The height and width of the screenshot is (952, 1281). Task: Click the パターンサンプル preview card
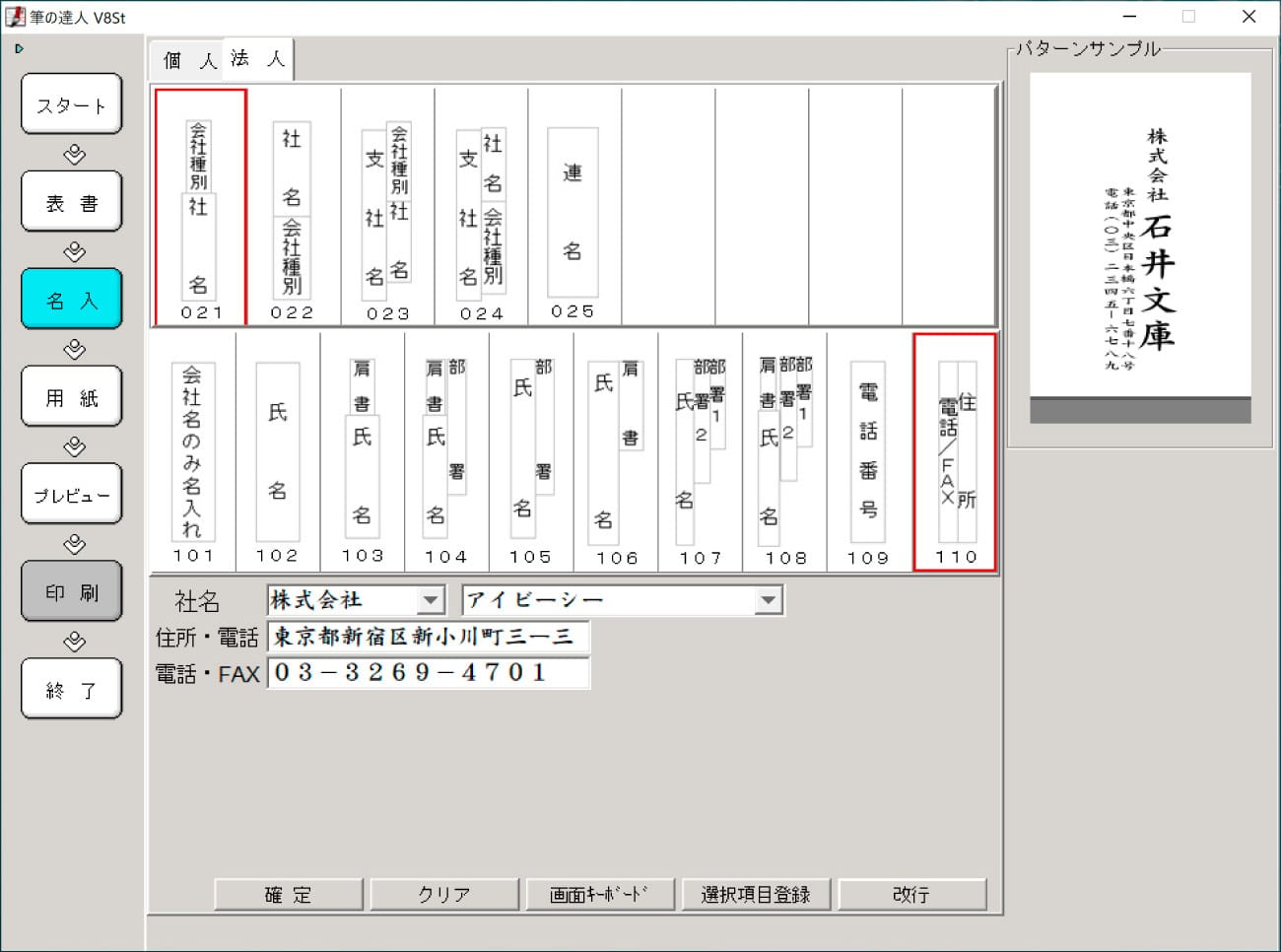(x=1140, y=248)
